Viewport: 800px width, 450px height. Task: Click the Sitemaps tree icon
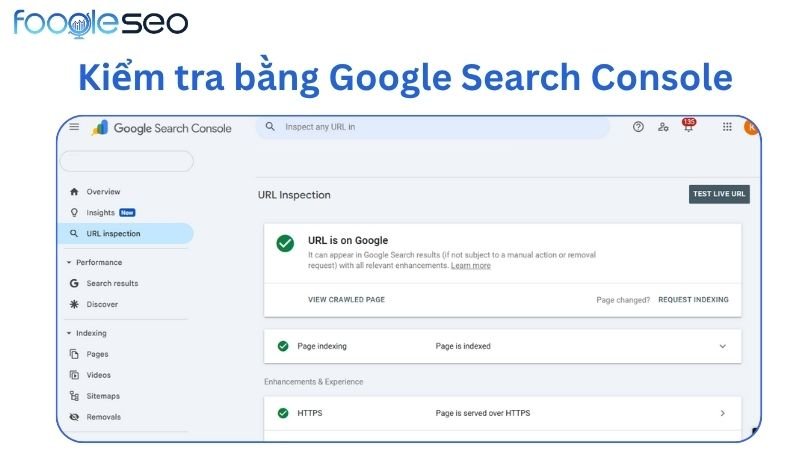74,396
